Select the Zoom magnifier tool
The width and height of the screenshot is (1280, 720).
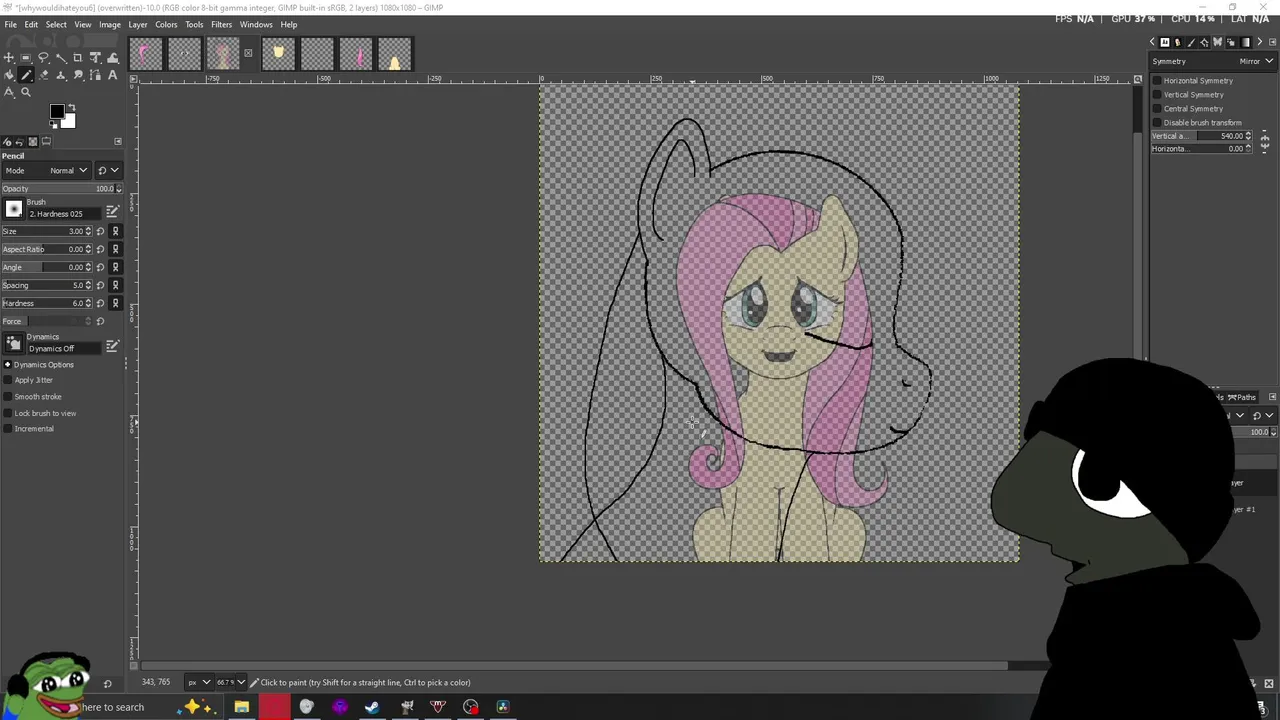click(26, 92)
